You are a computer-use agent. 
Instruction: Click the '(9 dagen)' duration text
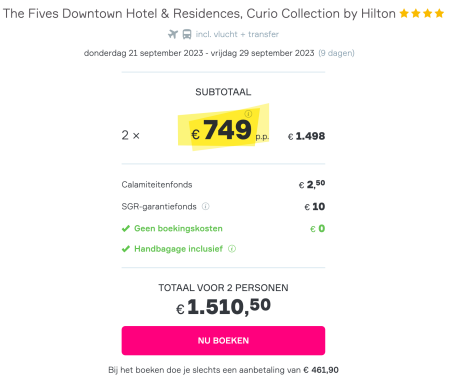click(x=336, y=53)
